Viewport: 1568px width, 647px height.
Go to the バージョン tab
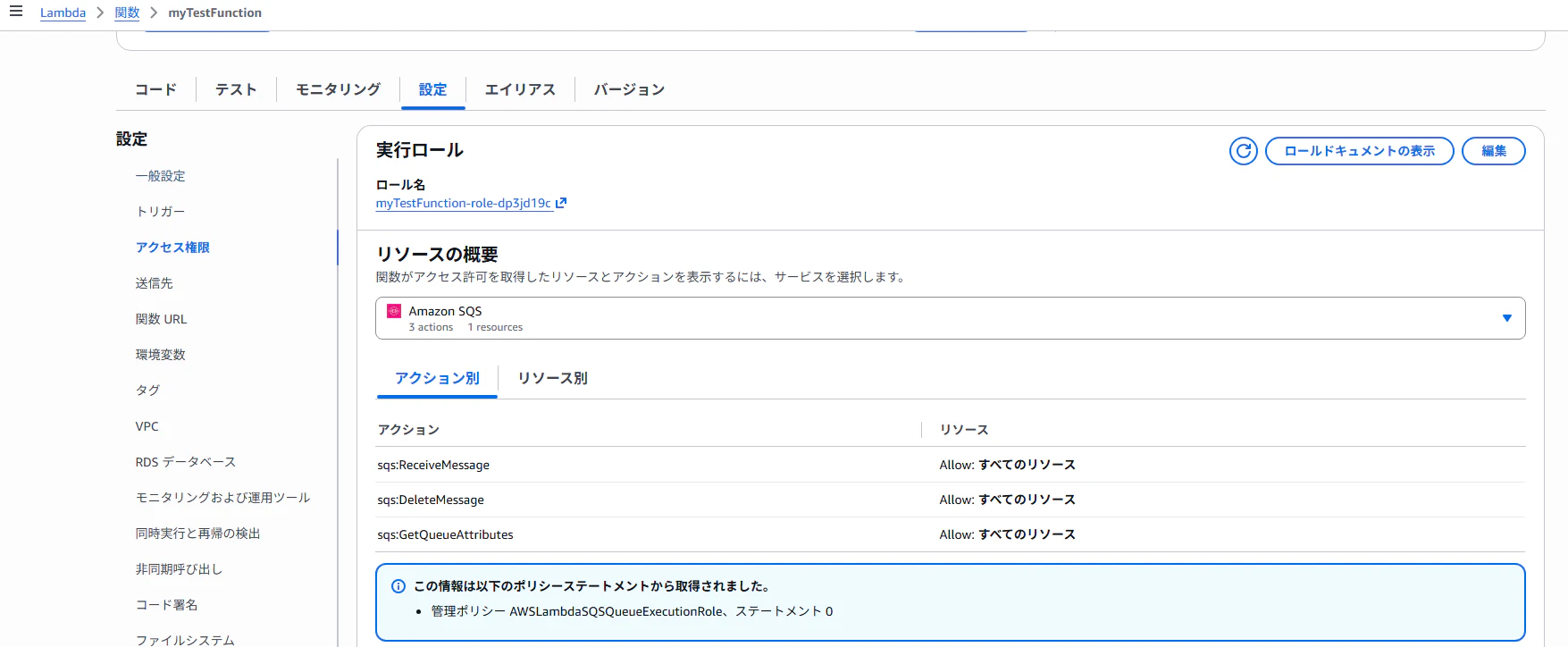pyautogui.click(x=629, y=89)
